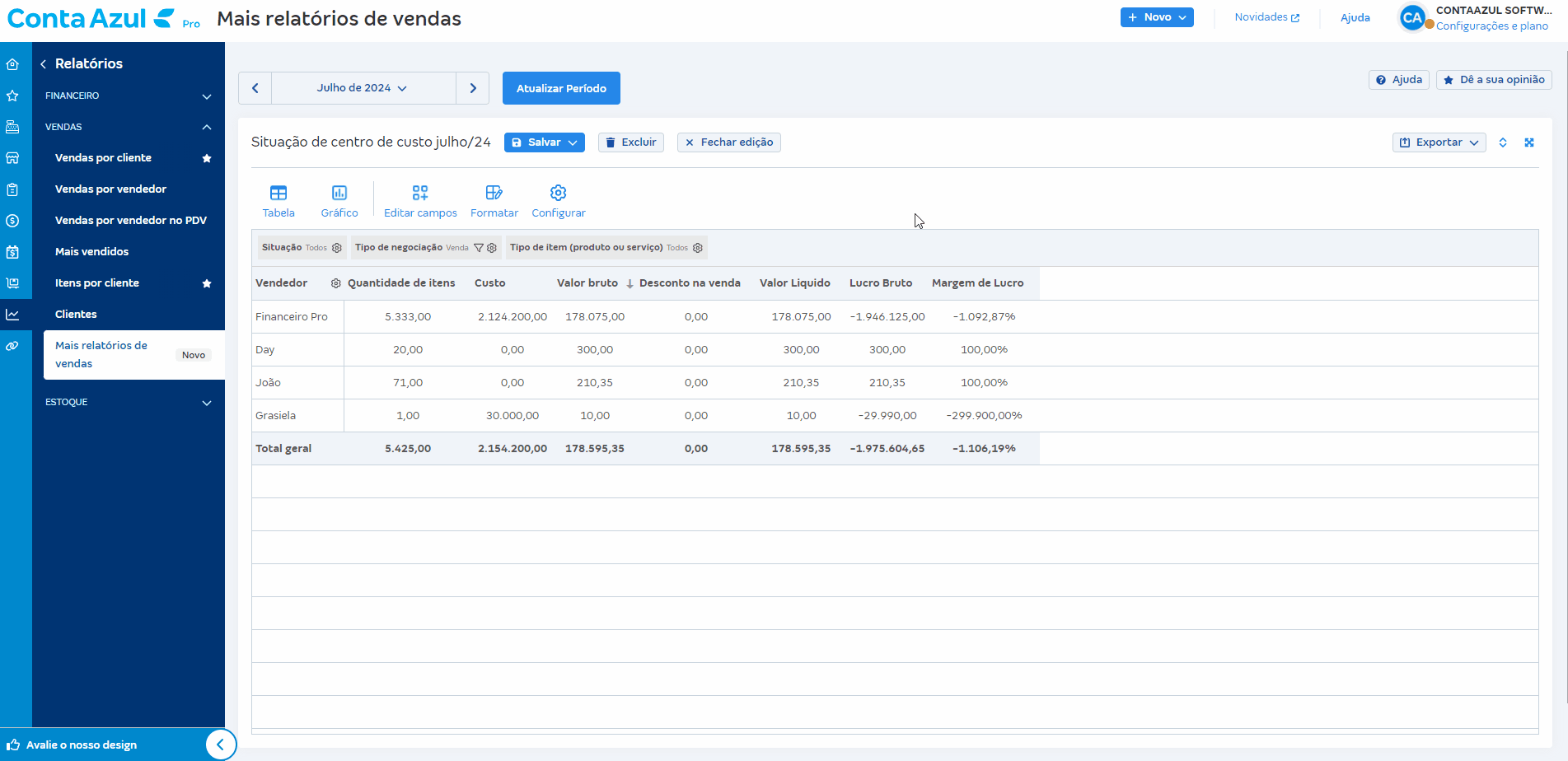The image size is (1568, 761).
Task: Open the Editar campos tool
Action: (420, 202)
